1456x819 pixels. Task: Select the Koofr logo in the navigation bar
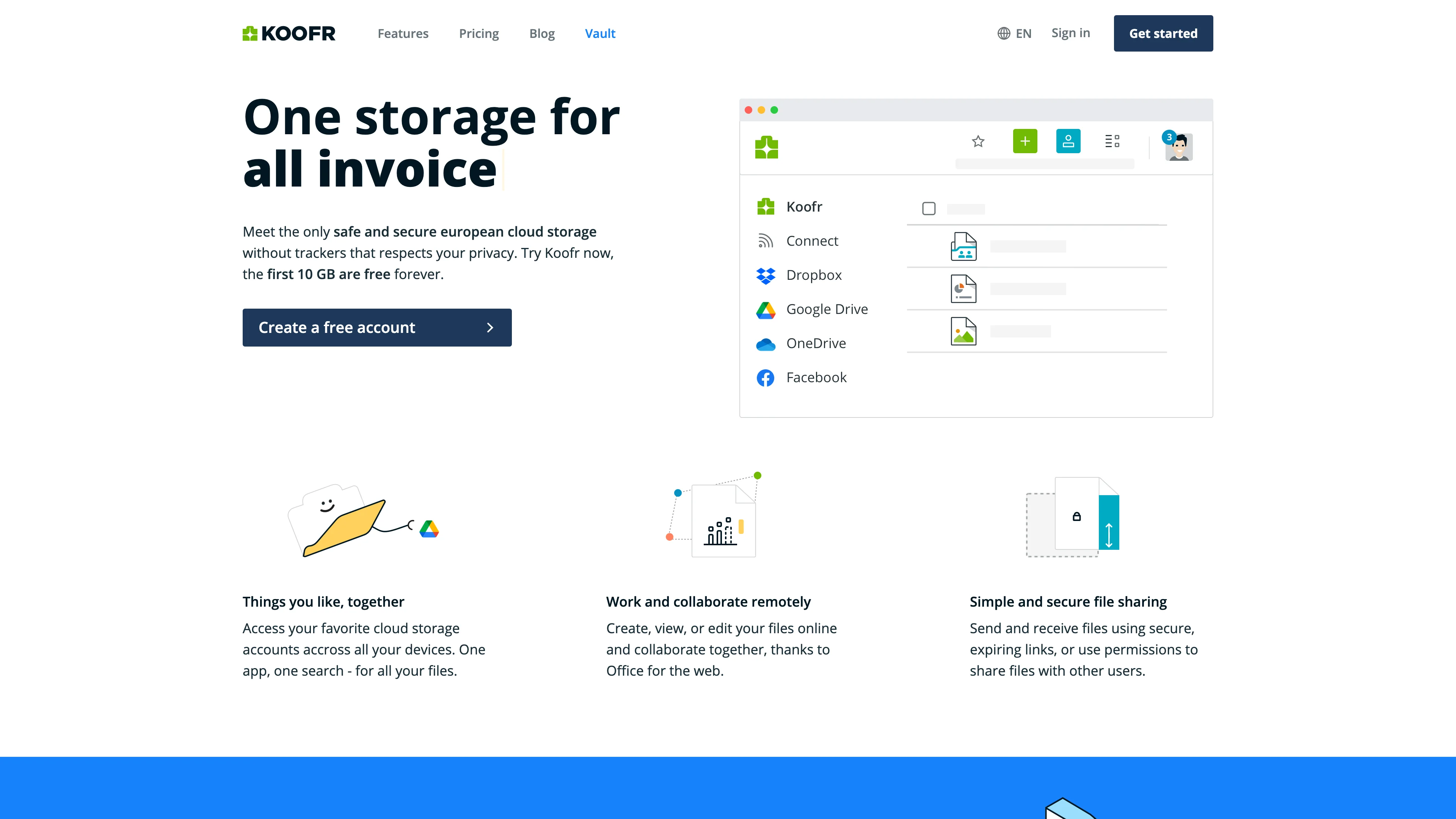pyautogui.click(x=288, y=33)
